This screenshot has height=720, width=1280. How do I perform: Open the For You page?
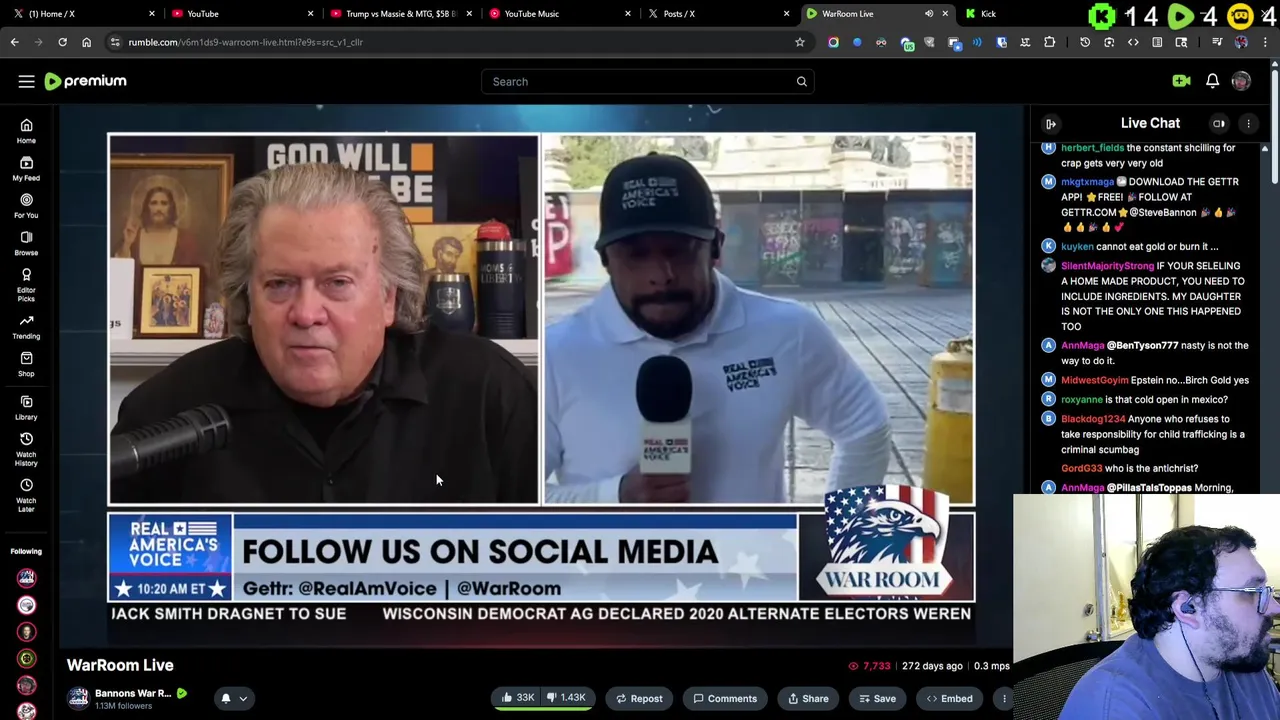[26, 206]
